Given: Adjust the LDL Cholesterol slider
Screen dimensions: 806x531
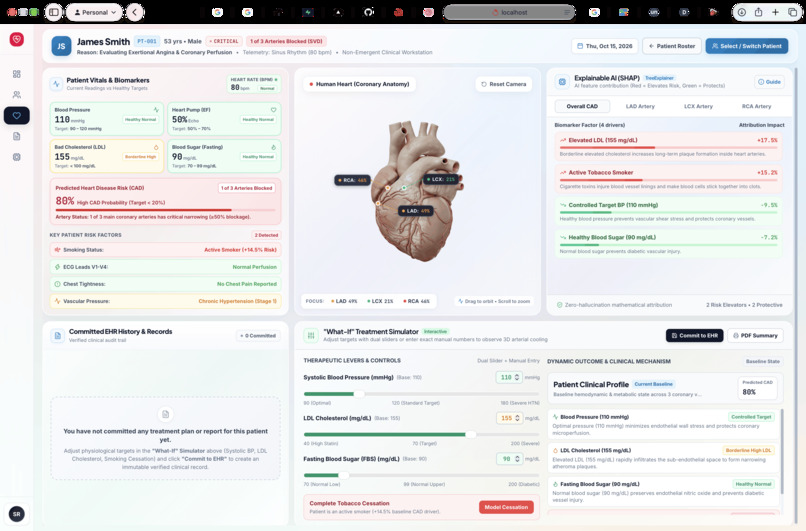Looking at the screenshot, I should (422, 435).
